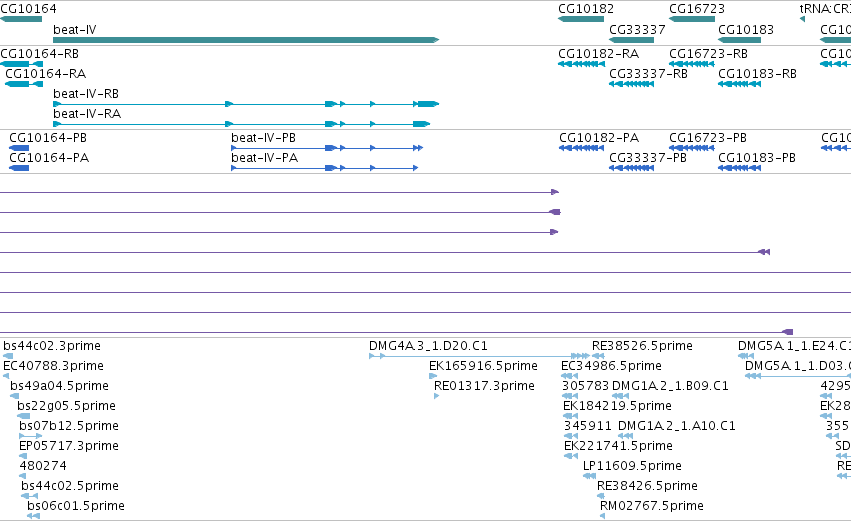Select the CG10164-PA protein label
The width and height of the screenshot is (851, 521).
pyautogui.click(x=49, y=158)
